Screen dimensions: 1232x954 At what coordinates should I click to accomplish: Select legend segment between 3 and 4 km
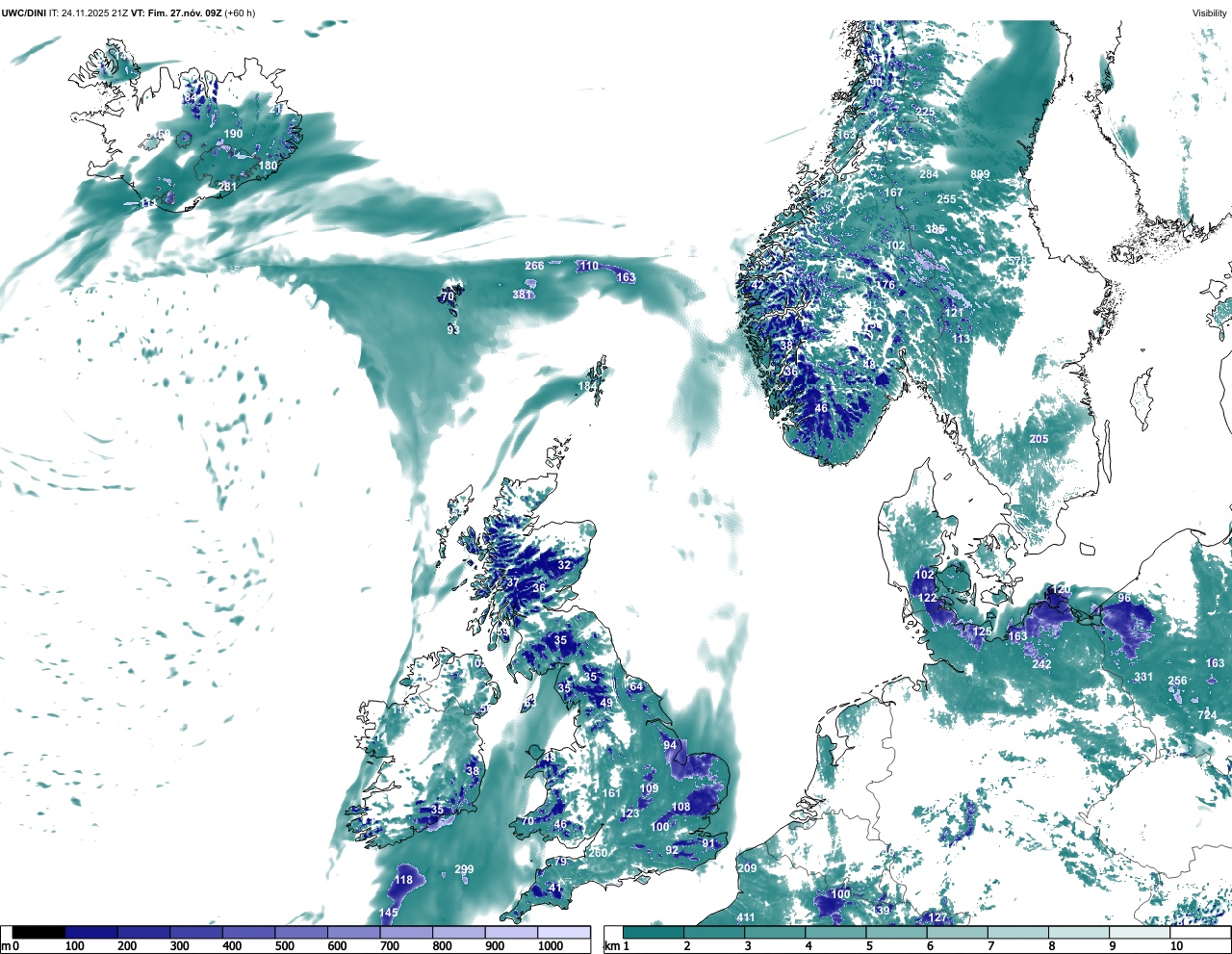(x=776, y=932)
